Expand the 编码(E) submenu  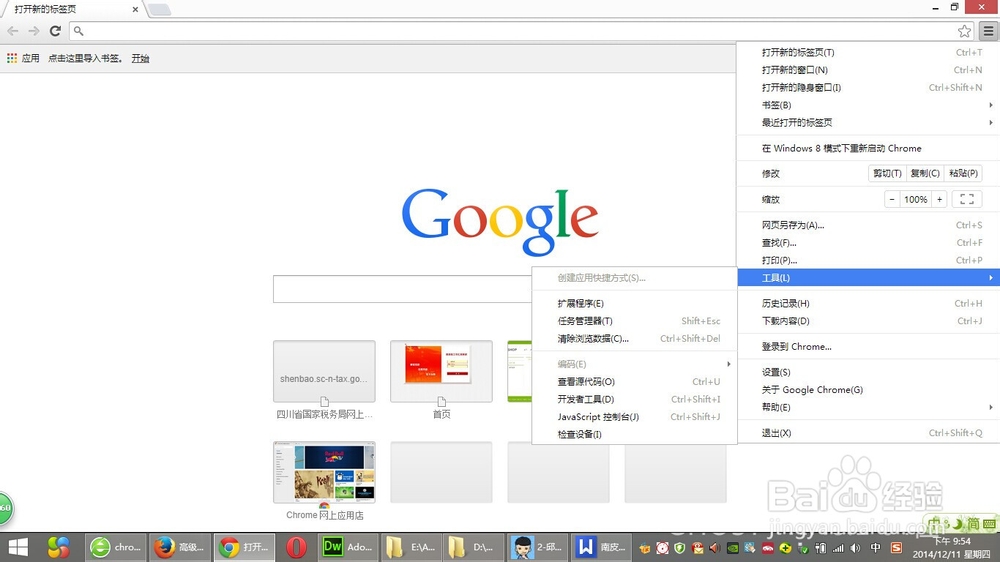click(x=635, y=364)
